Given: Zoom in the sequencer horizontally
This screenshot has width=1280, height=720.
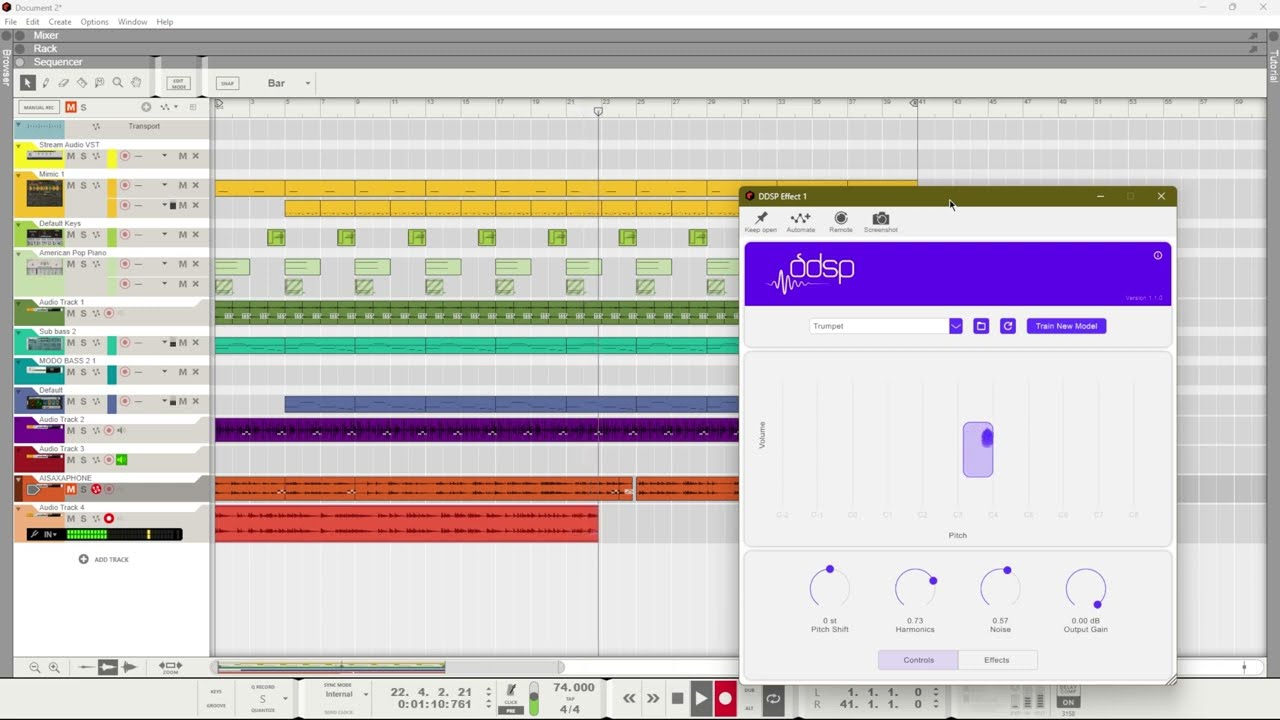Looking at the screenshot, I should tap(54, 667).
